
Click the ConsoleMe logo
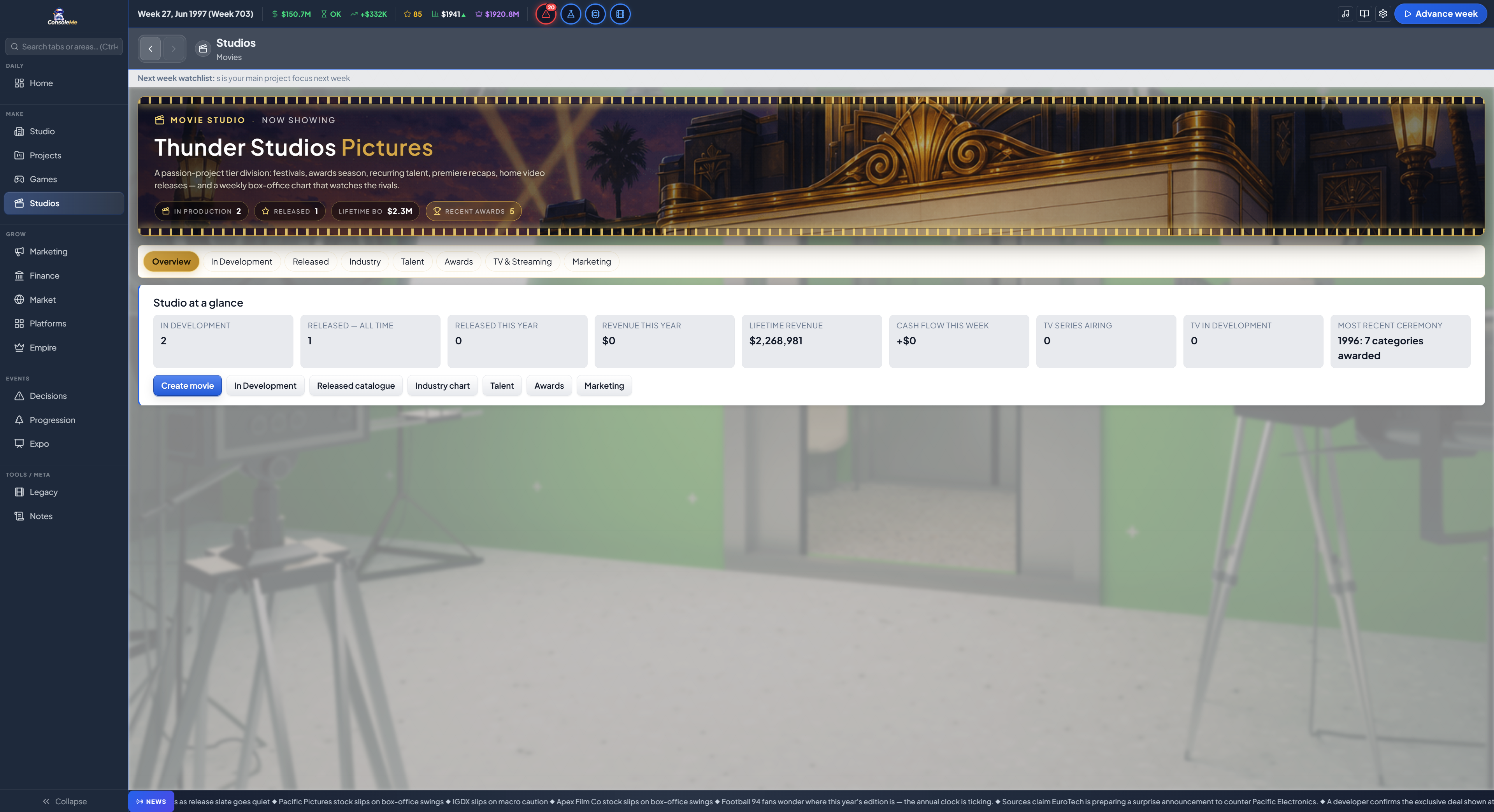pos(62,16)
